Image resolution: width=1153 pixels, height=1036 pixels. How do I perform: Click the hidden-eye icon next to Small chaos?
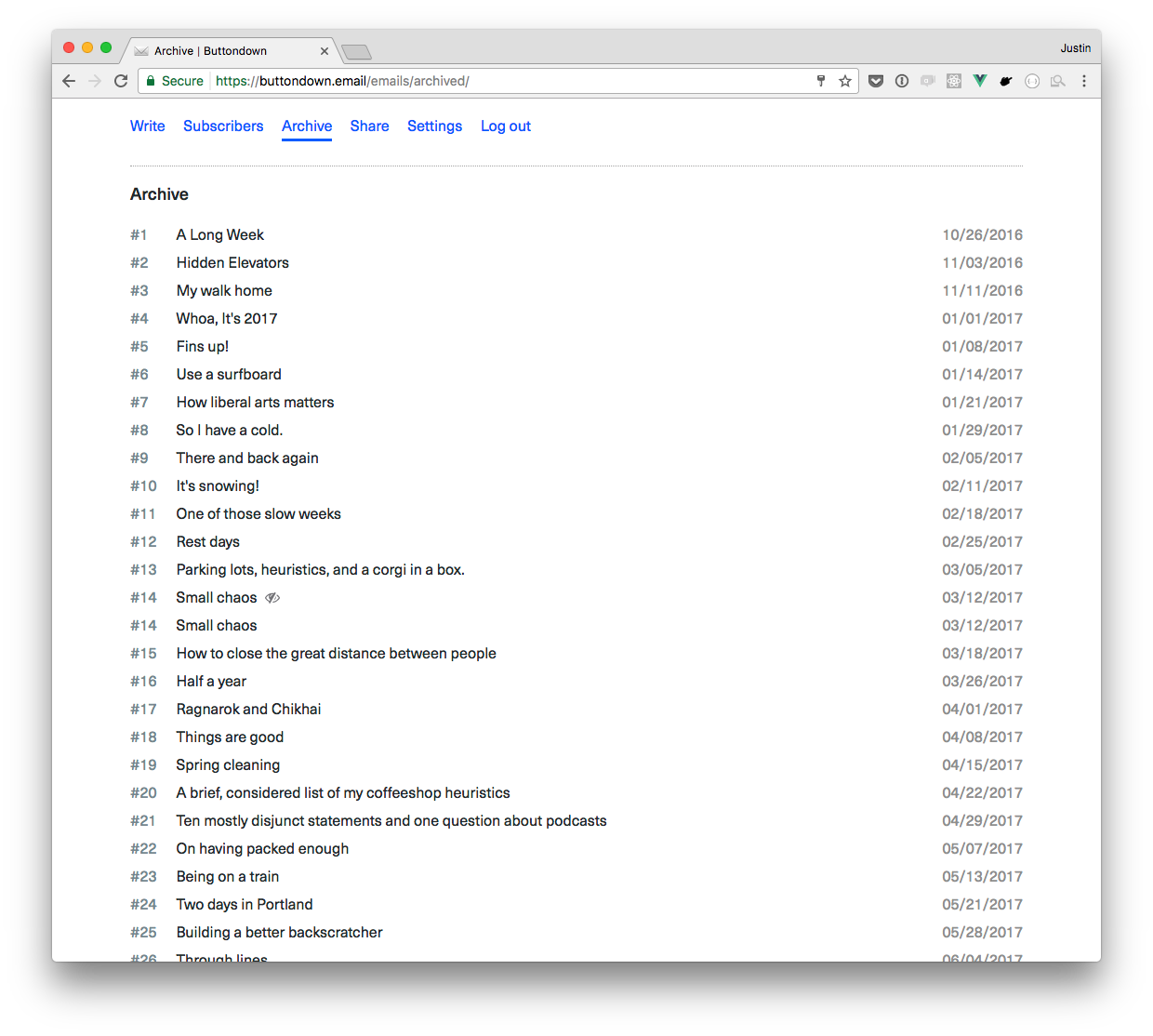272,598
